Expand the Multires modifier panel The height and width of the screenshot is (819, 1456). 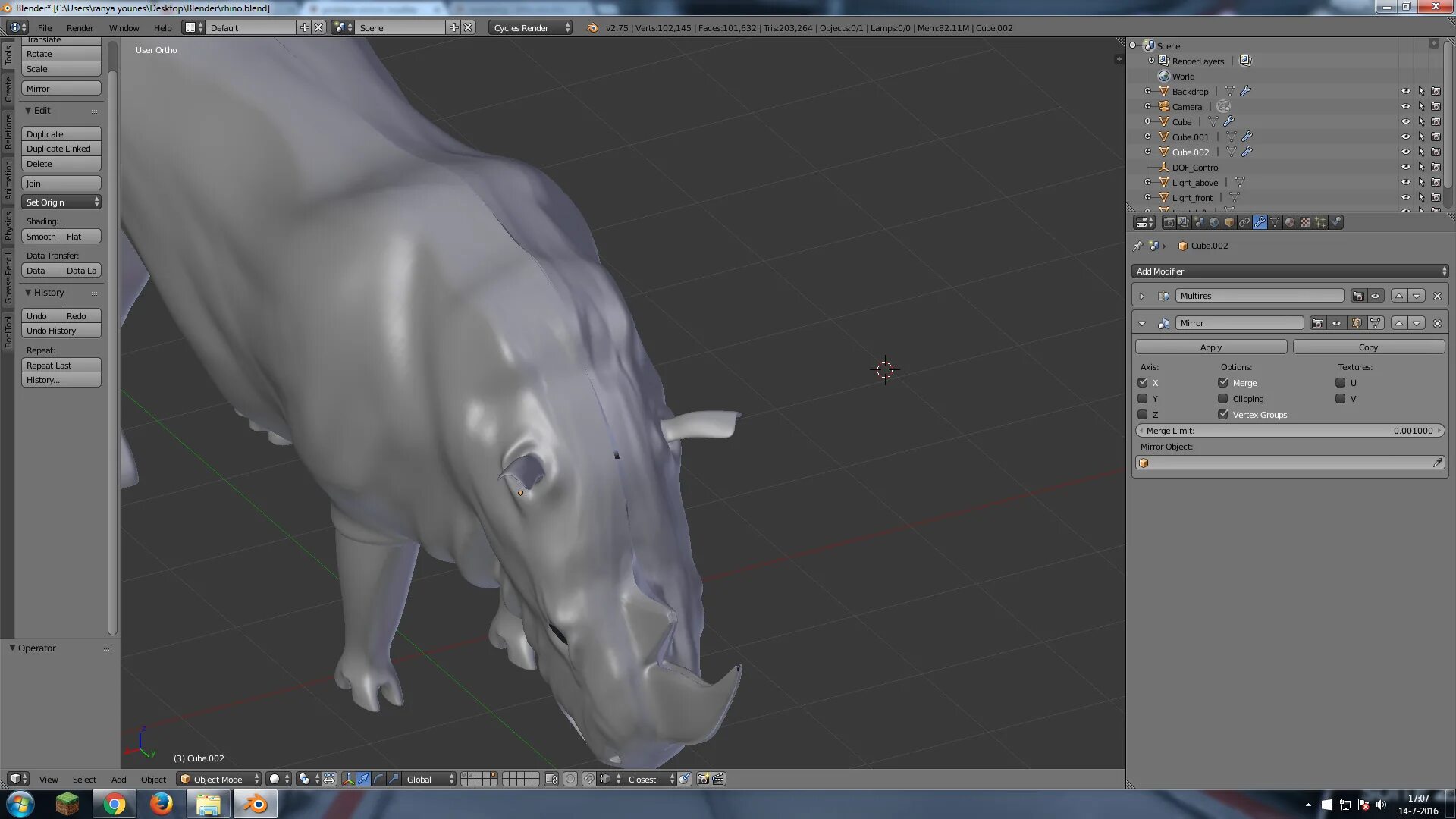(1142, 296)
